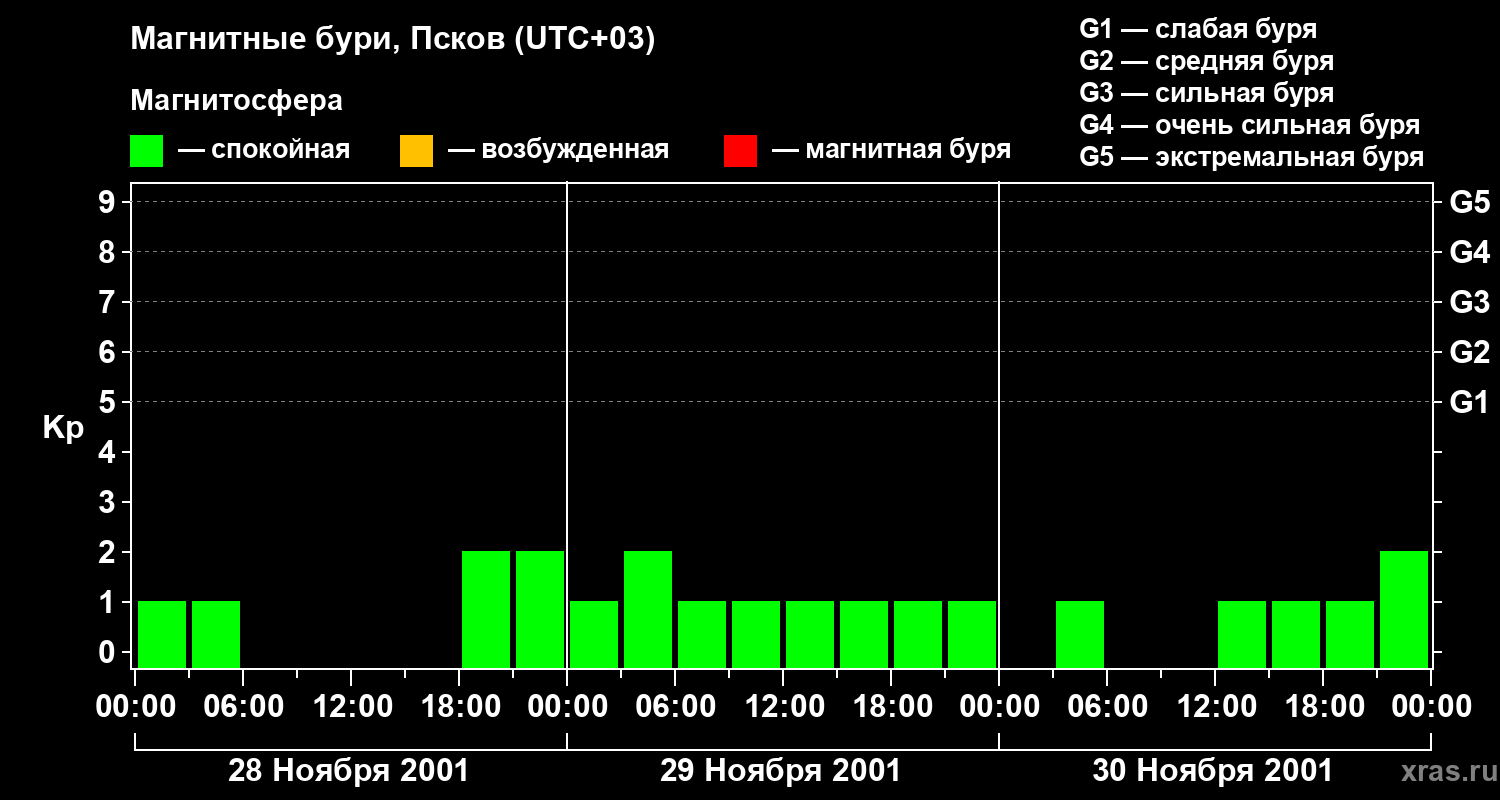
Task: Click the 18:00–21:00 bar on 29 Ноября
Action: pyautogui.click(x=918, y=634)
